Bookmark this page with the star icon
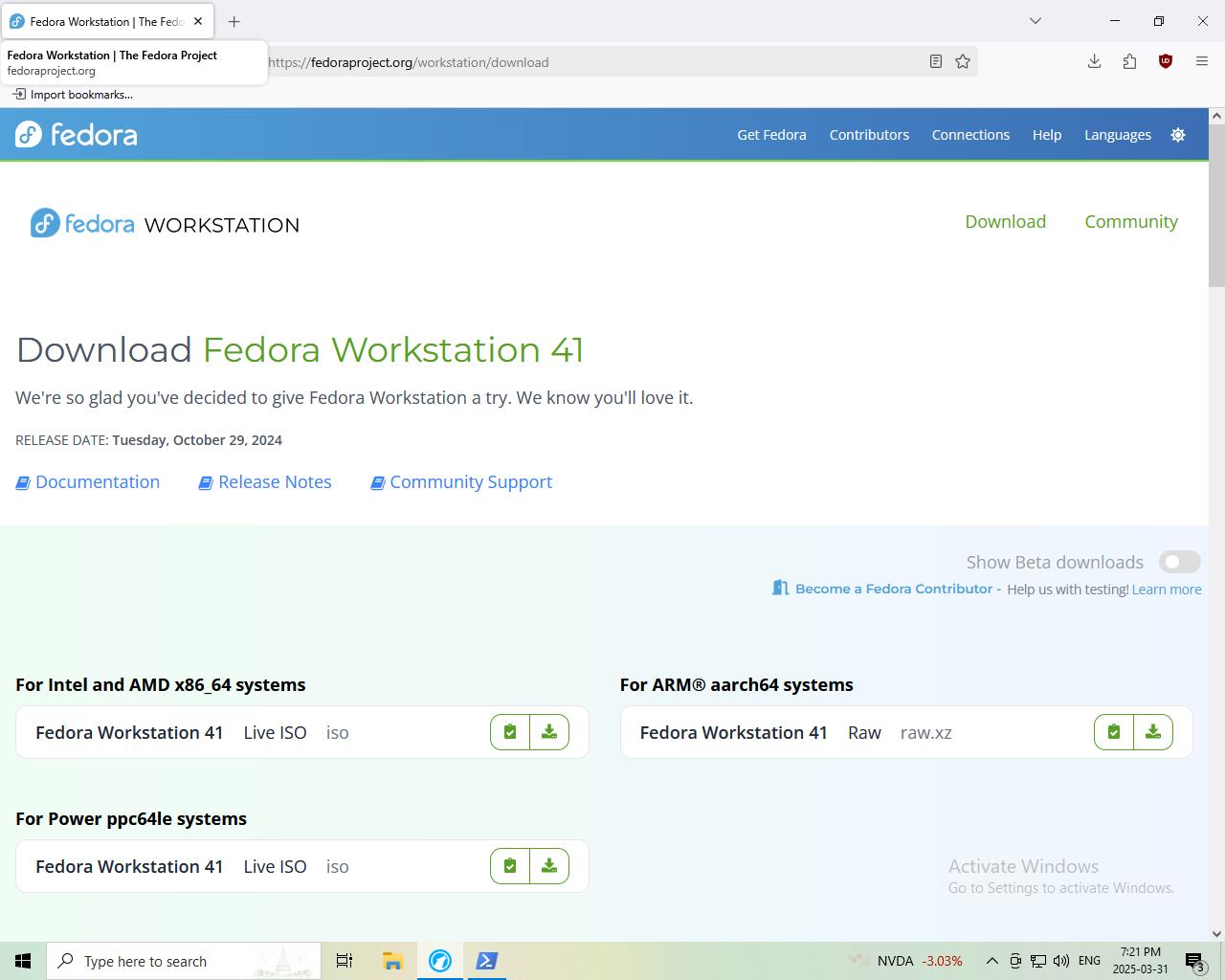This screenshot has width=1225, height=980. click(x=963, y=62)
